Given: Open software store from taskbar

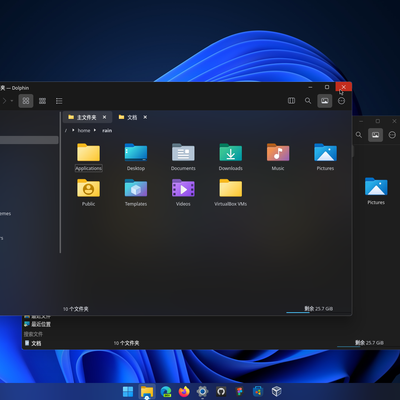Looking at the screenshot, I should coord(258,391).
